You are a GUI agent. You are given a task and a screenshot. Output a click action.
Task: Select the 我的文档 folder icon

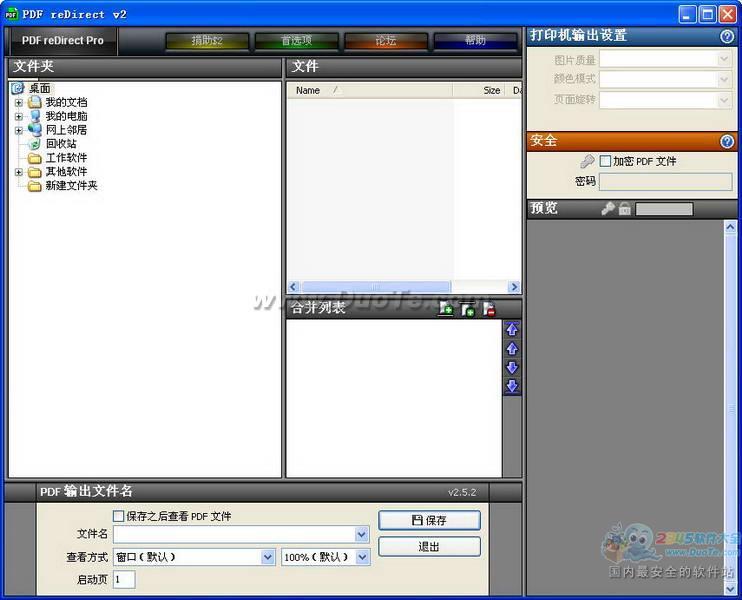35,102
